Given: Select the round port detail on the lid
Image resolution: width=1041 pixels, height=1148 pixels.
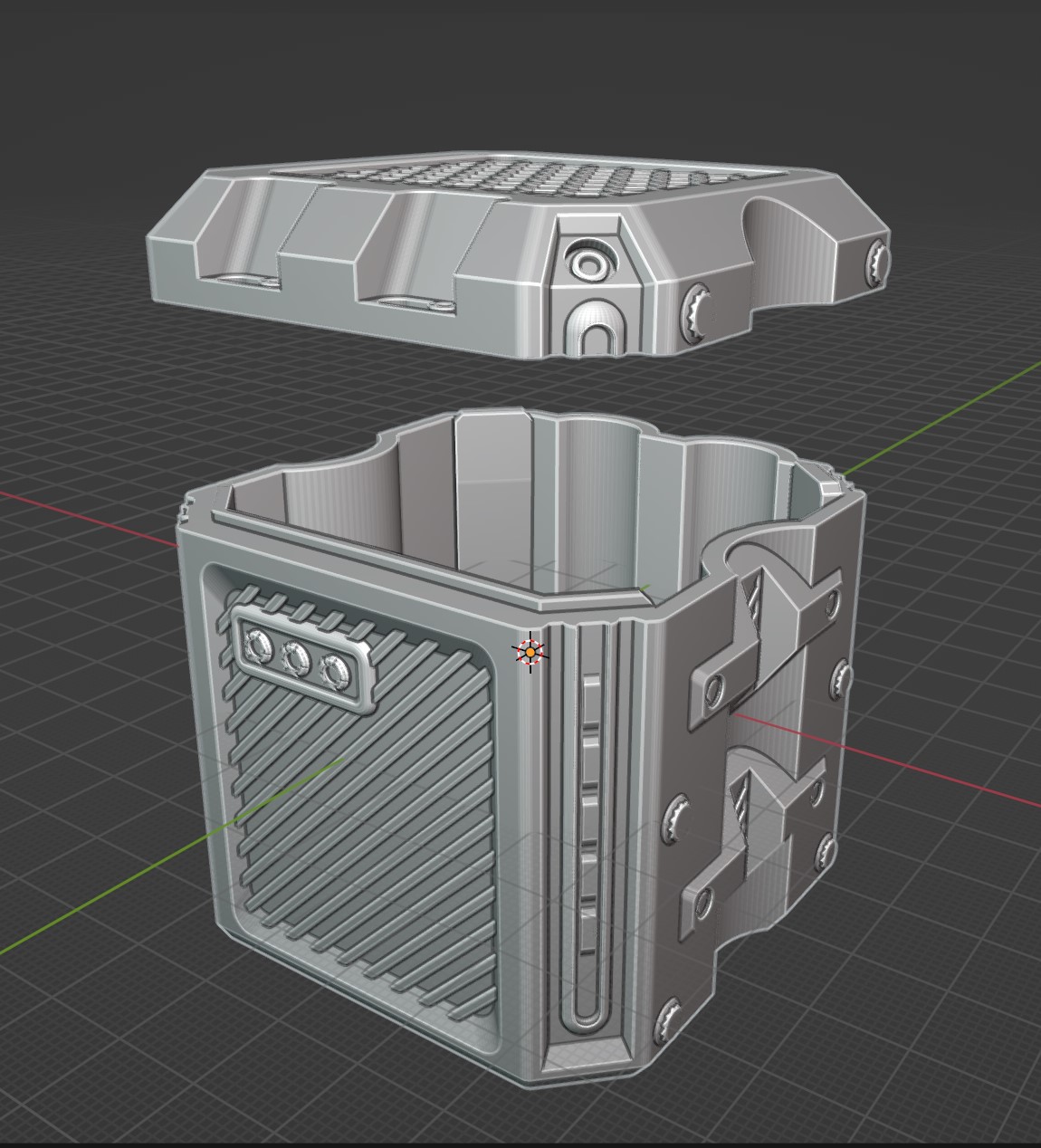Looking at the screenshot, I should 590,263.
